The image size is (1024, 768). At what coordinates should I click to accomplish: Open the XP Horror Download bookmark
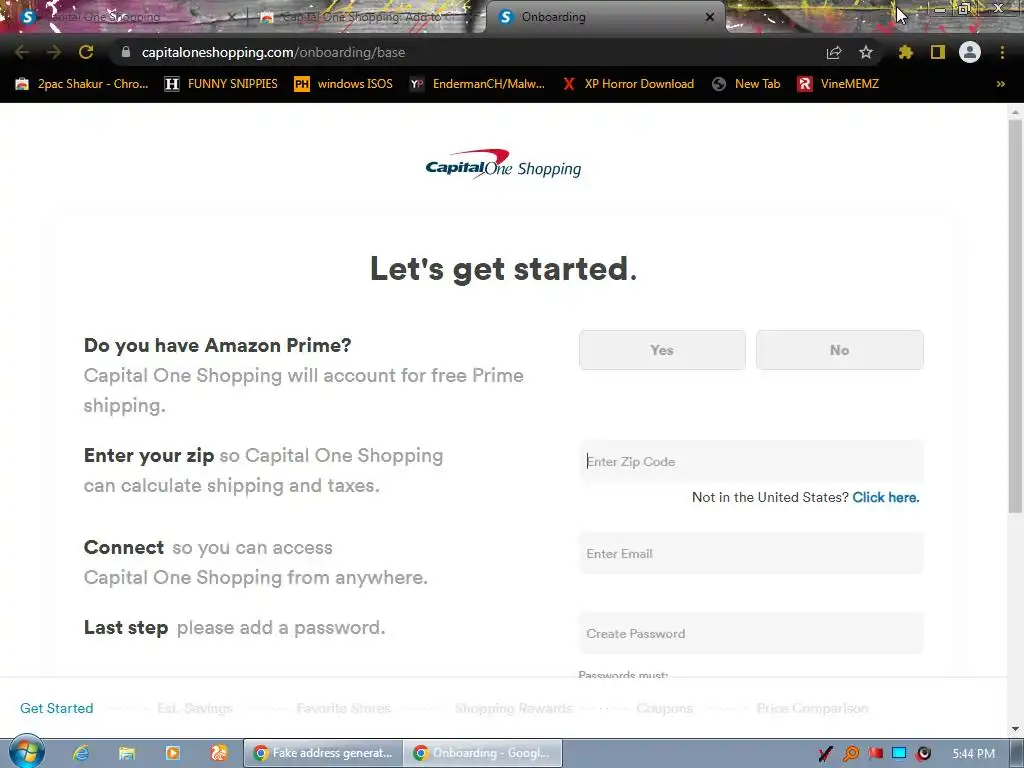pos(628,84)
